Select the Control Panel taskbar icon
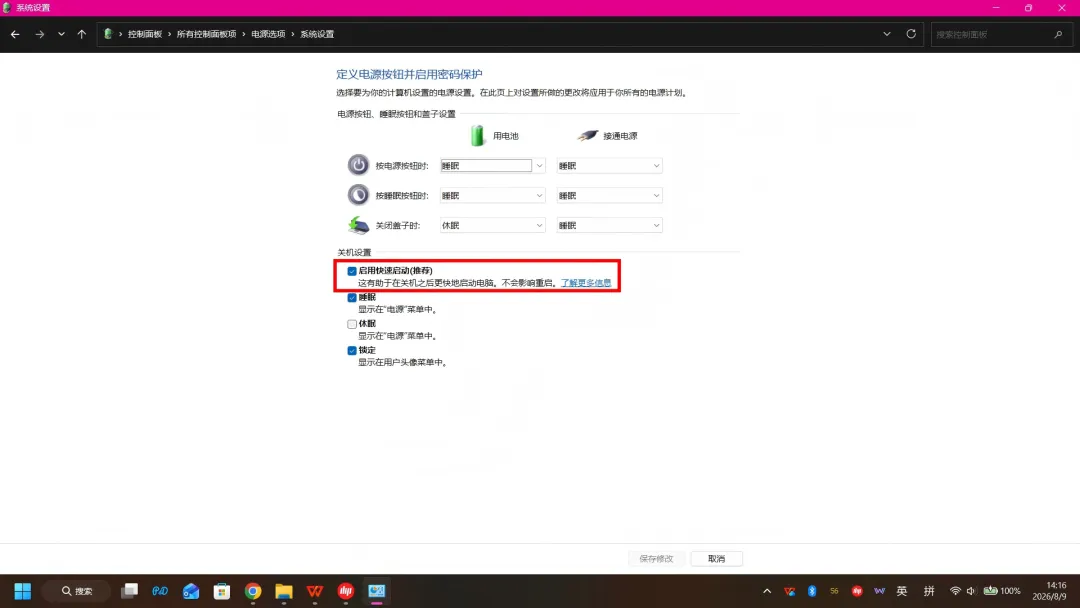 (x=377, y=591)
